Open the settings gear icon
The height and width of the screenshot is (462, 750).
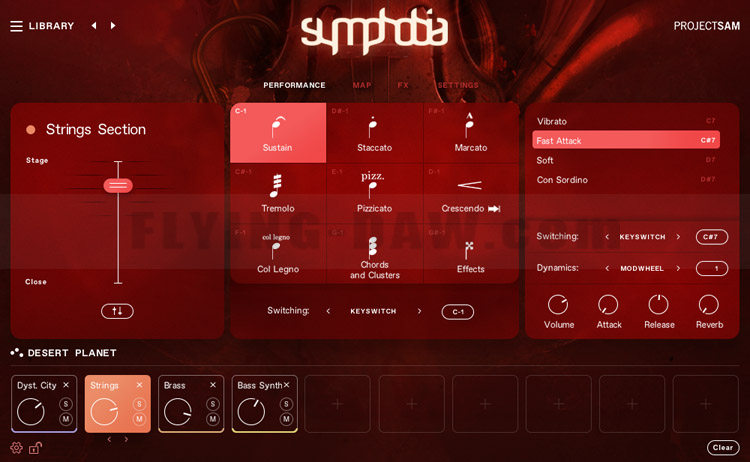[16, 448]
